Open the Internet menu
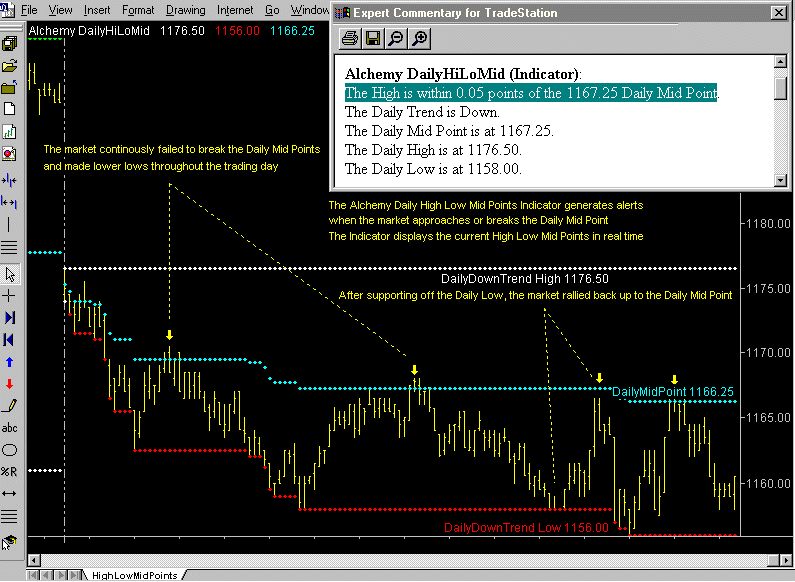Viewport: 795px width, 582px height. 235,10
